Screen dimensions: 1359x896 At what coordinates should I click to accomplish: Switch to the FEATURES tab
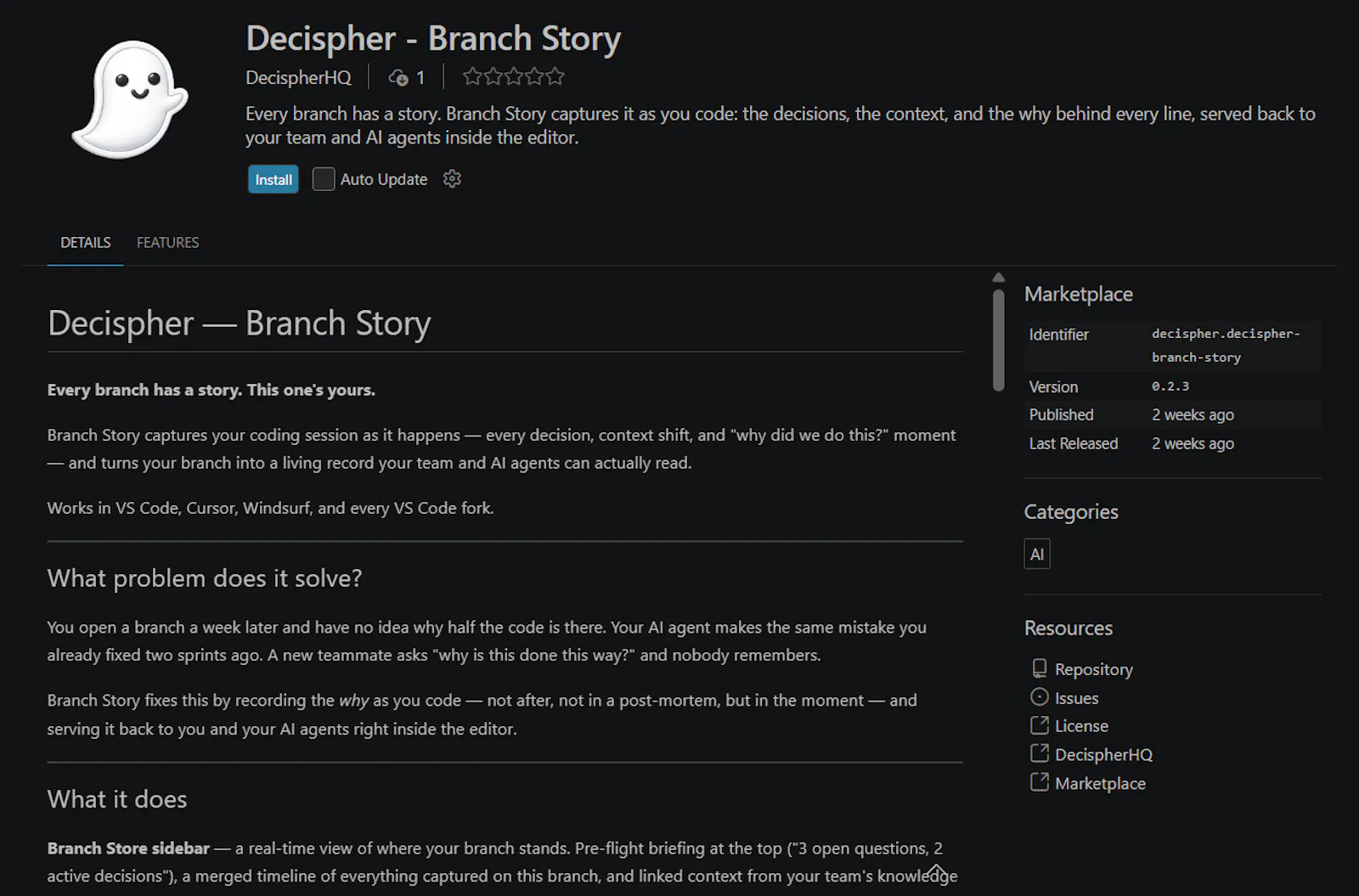(167, 243)
